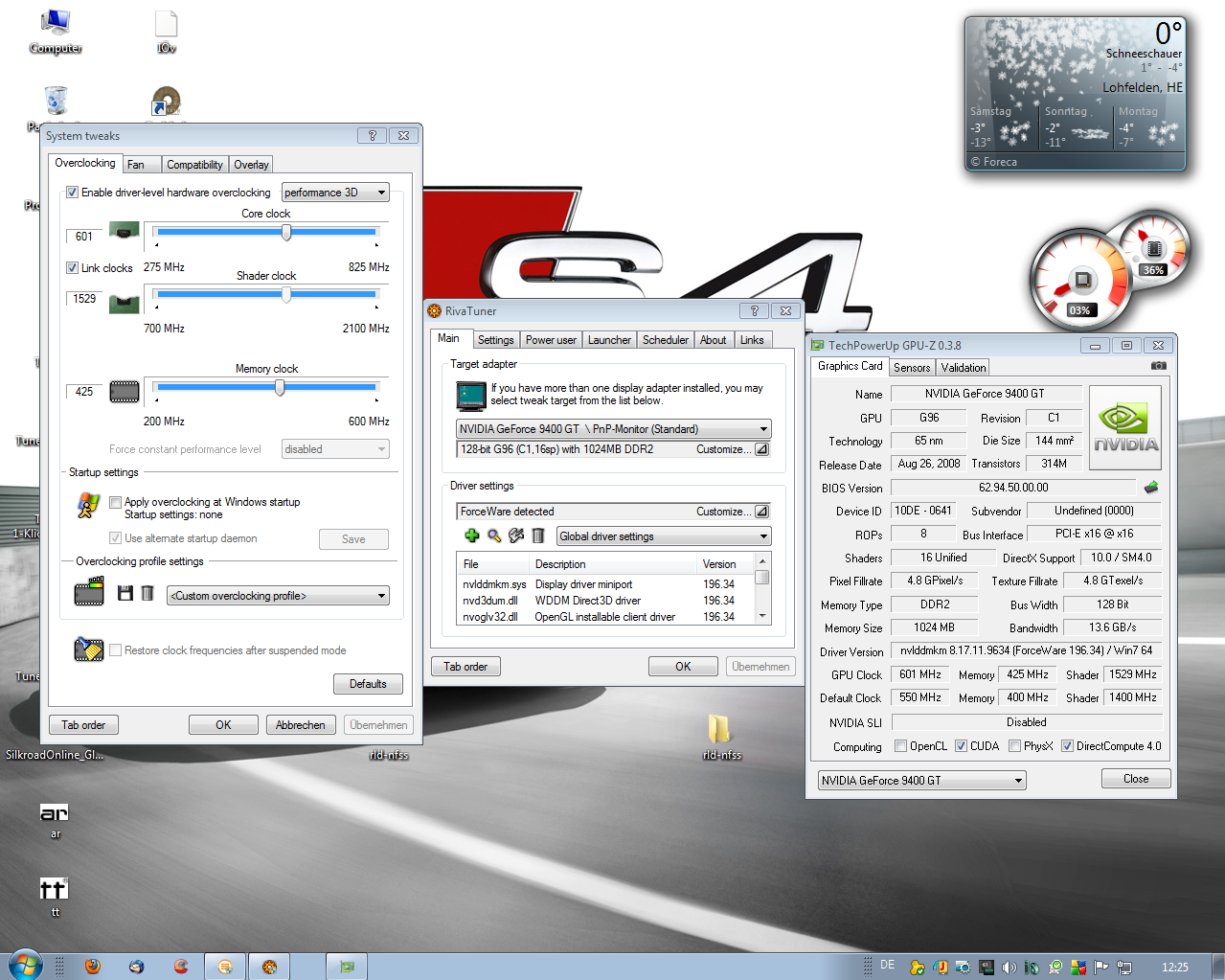The height and width of the screenshot is (980, 1225).
Task: Toggle the Link clocks checkbox
Action: click(72, 268)
